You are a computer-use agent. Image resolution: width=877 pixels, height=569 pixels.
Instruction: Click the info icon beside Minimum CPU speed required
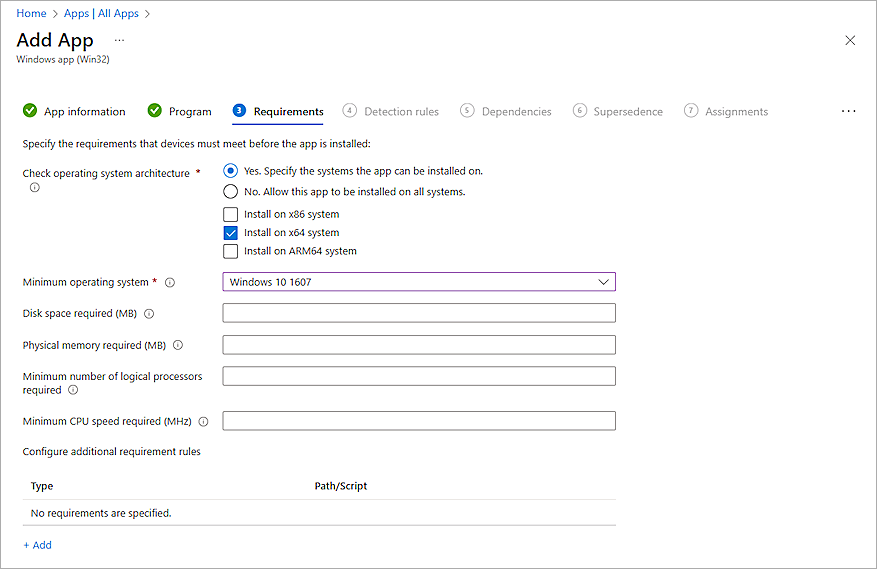204,422
